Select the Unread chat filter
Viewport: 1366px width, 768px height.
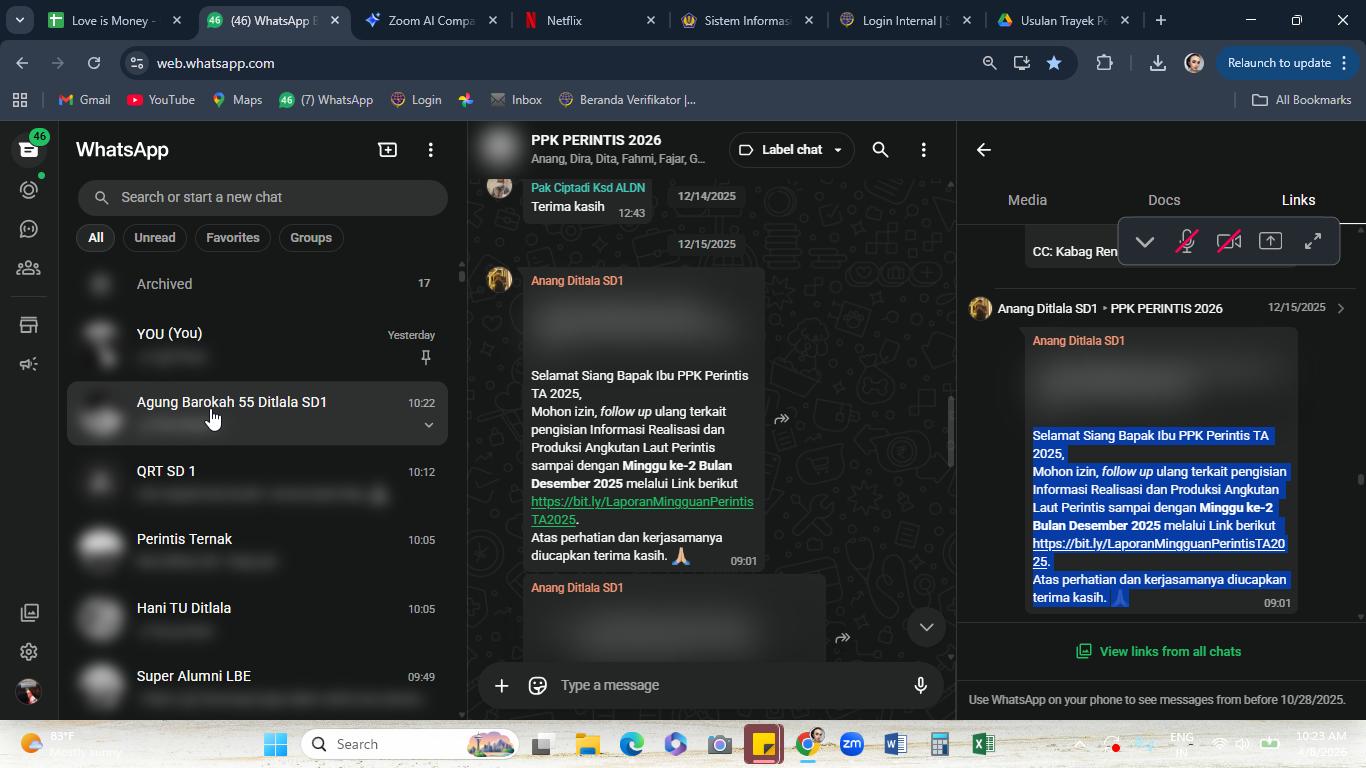point(155,238)
